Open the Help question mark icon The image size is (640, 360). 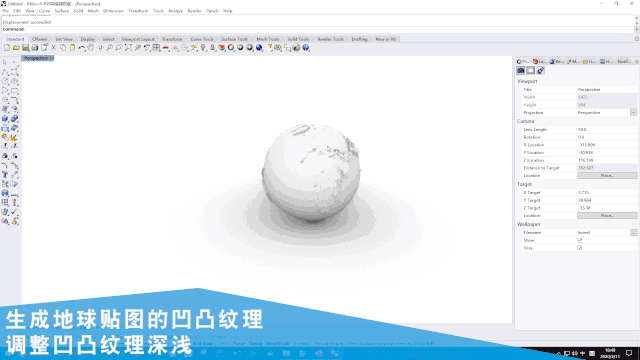(306, 48)
